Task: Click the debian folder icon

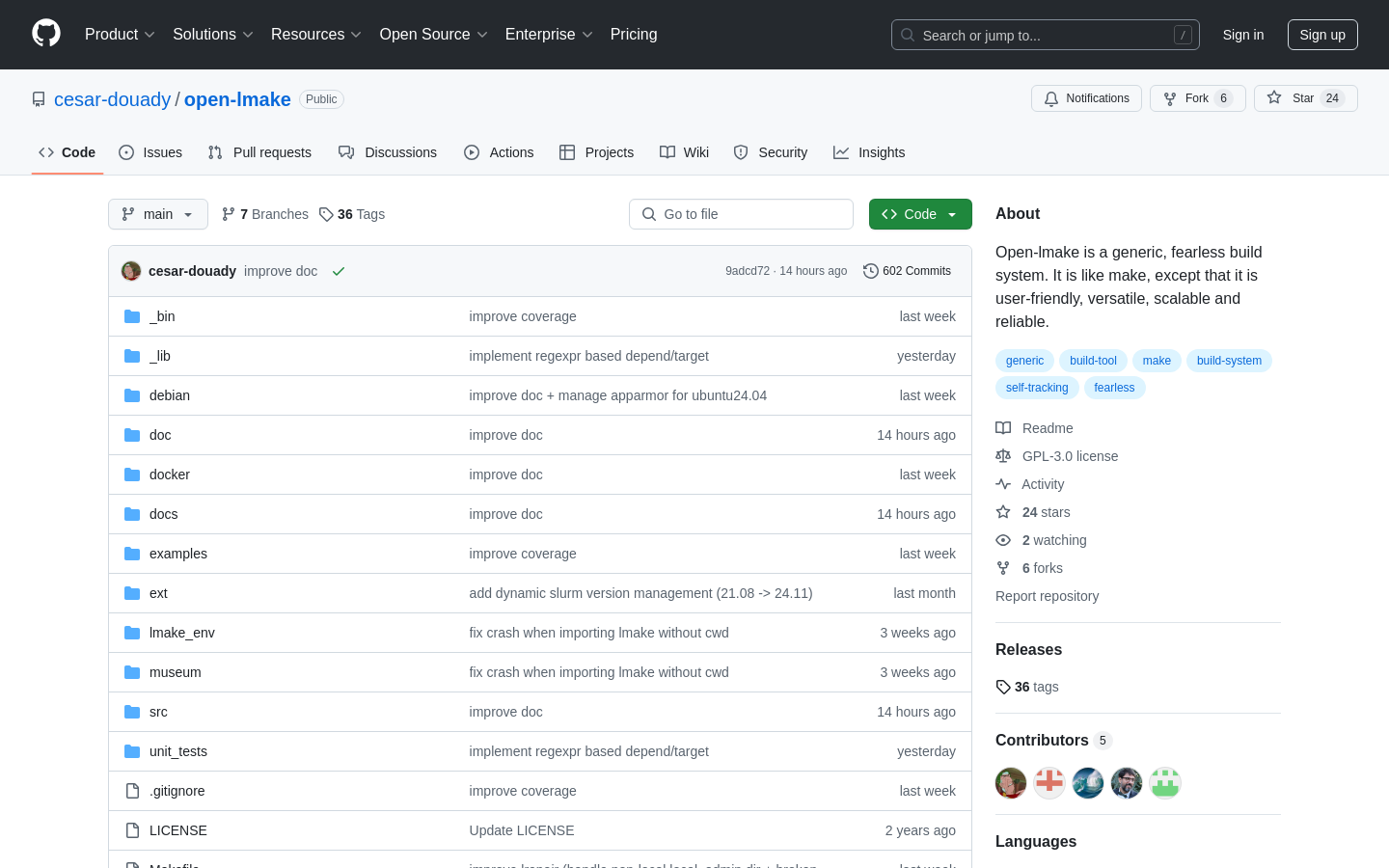Action: pyautogui.click(x=132, y=395)
